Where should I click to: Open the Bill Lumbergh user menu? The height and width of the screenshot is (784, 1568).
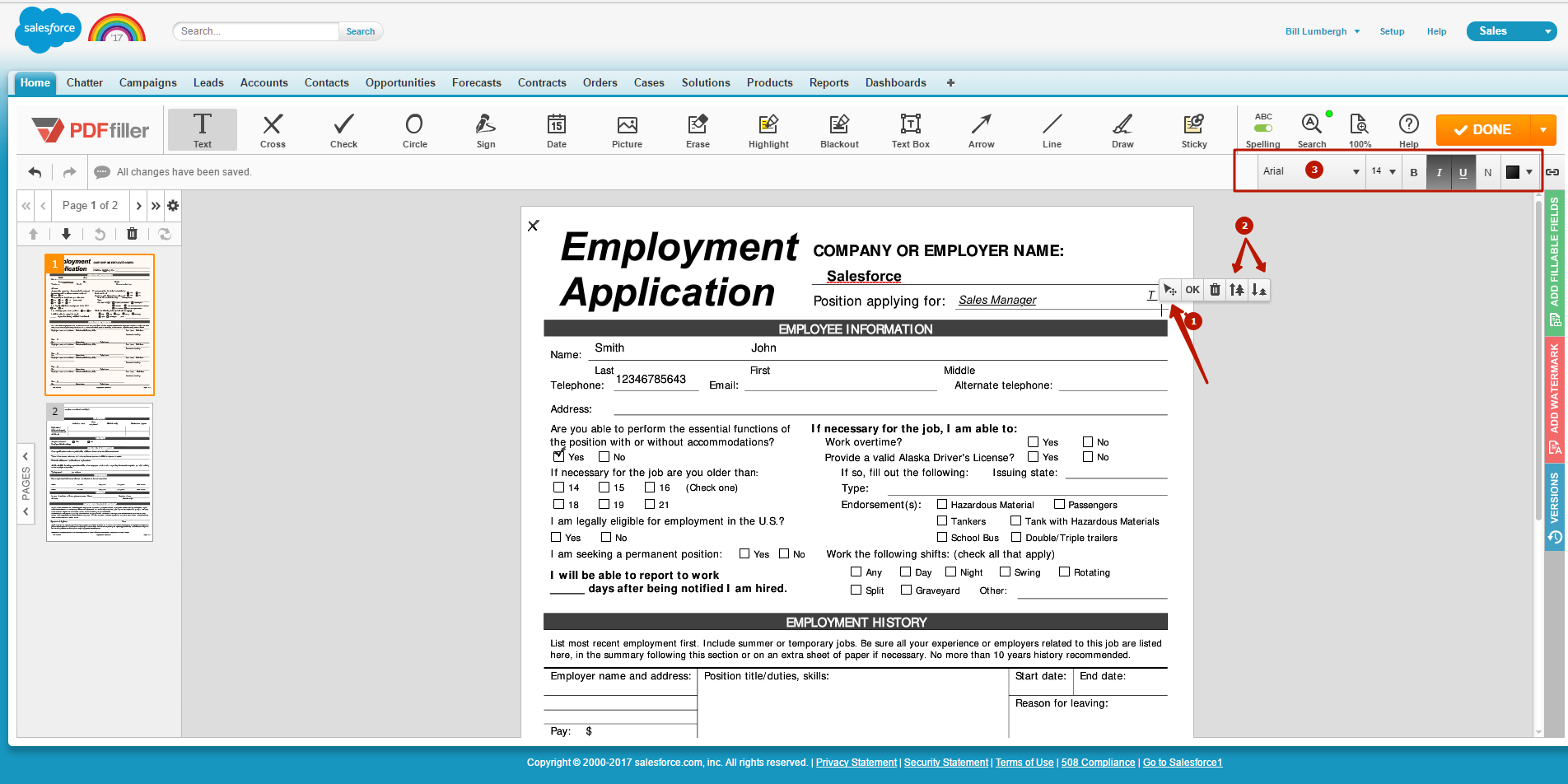[x=1323, y=31]
